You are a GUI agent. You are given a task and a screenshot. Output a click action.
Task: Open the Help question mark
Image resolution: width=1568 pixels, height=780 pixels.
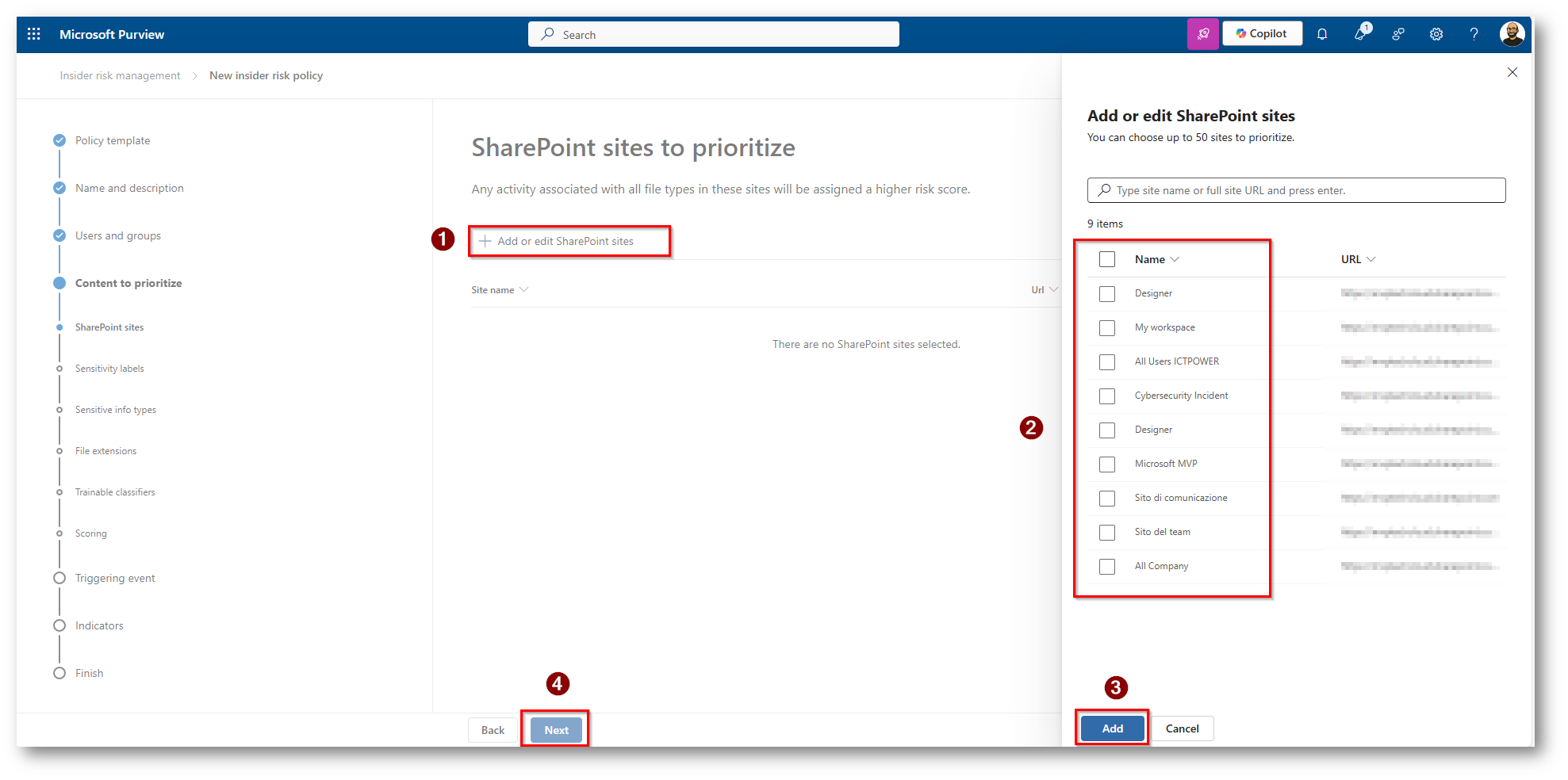(1474, 34)
